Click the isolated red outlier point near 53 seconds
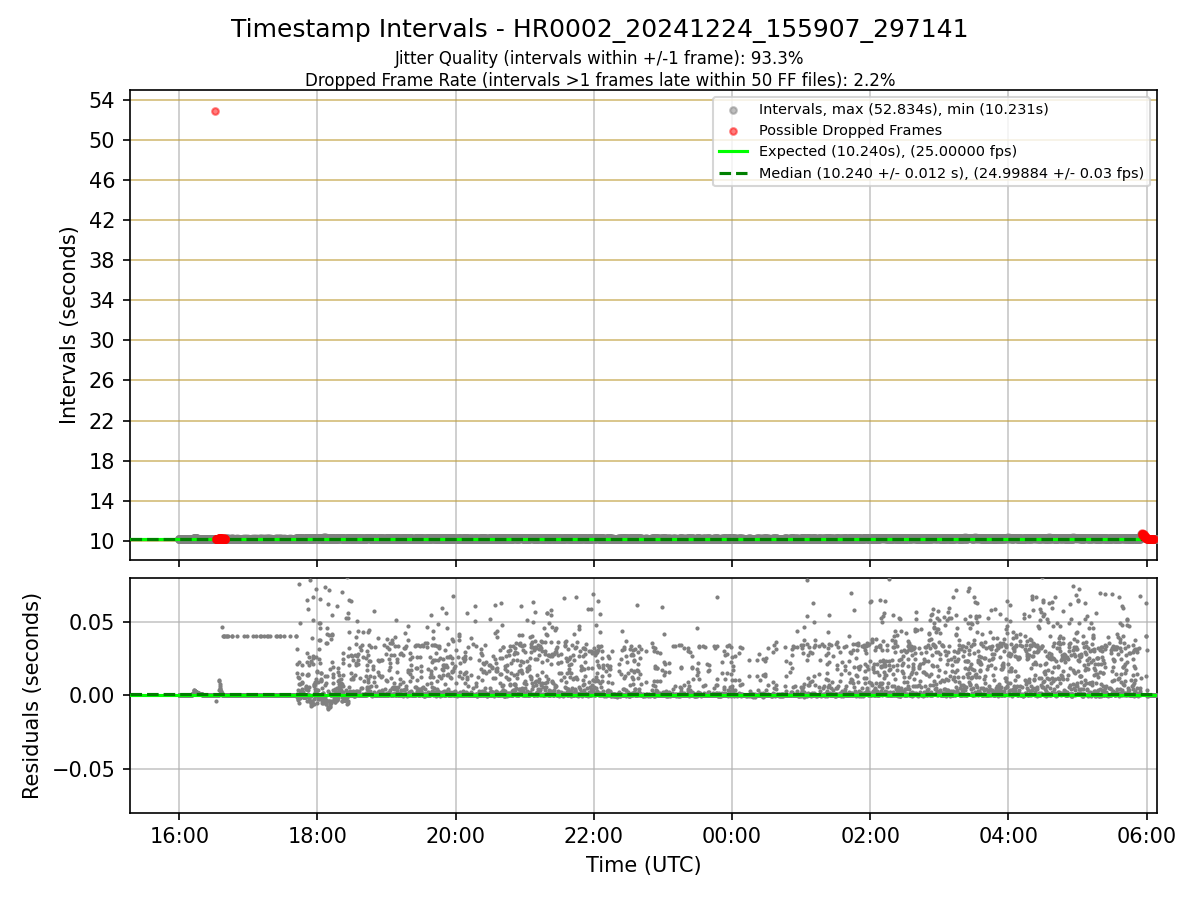 coord(215,111)
